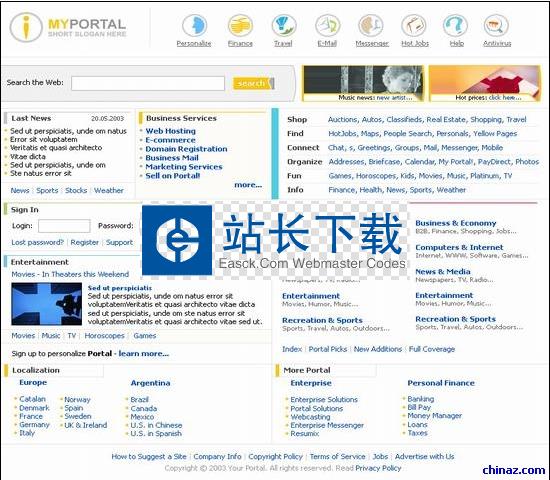Viewport: 550px width, 480px height.
Task: Click the Support link in Sign In
Action: point(119,242)
